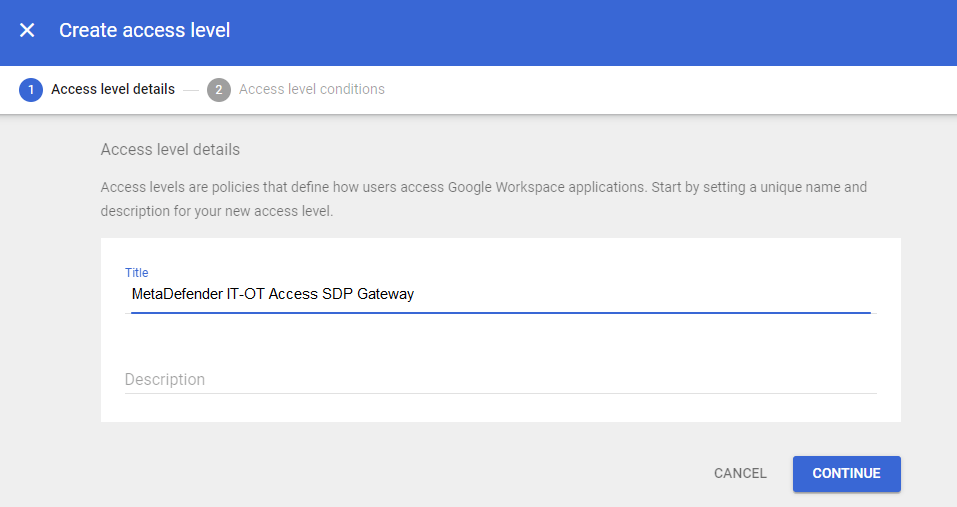Screen dimensions: 957x507
Task: Focus the Title input field
Action: pyautogui.click(x=500, y=294)
